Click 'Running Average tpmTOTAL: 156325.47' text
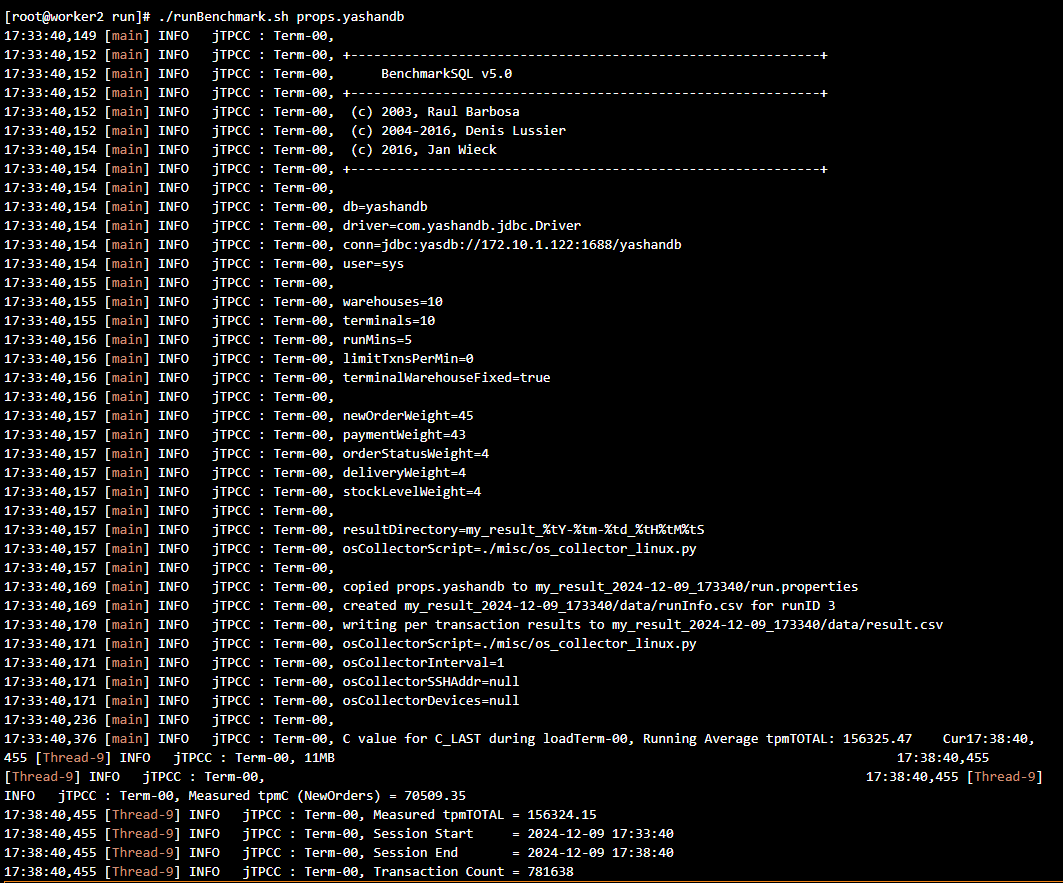The height and width of the screenshot is (883, 1063). click(778, 738)
